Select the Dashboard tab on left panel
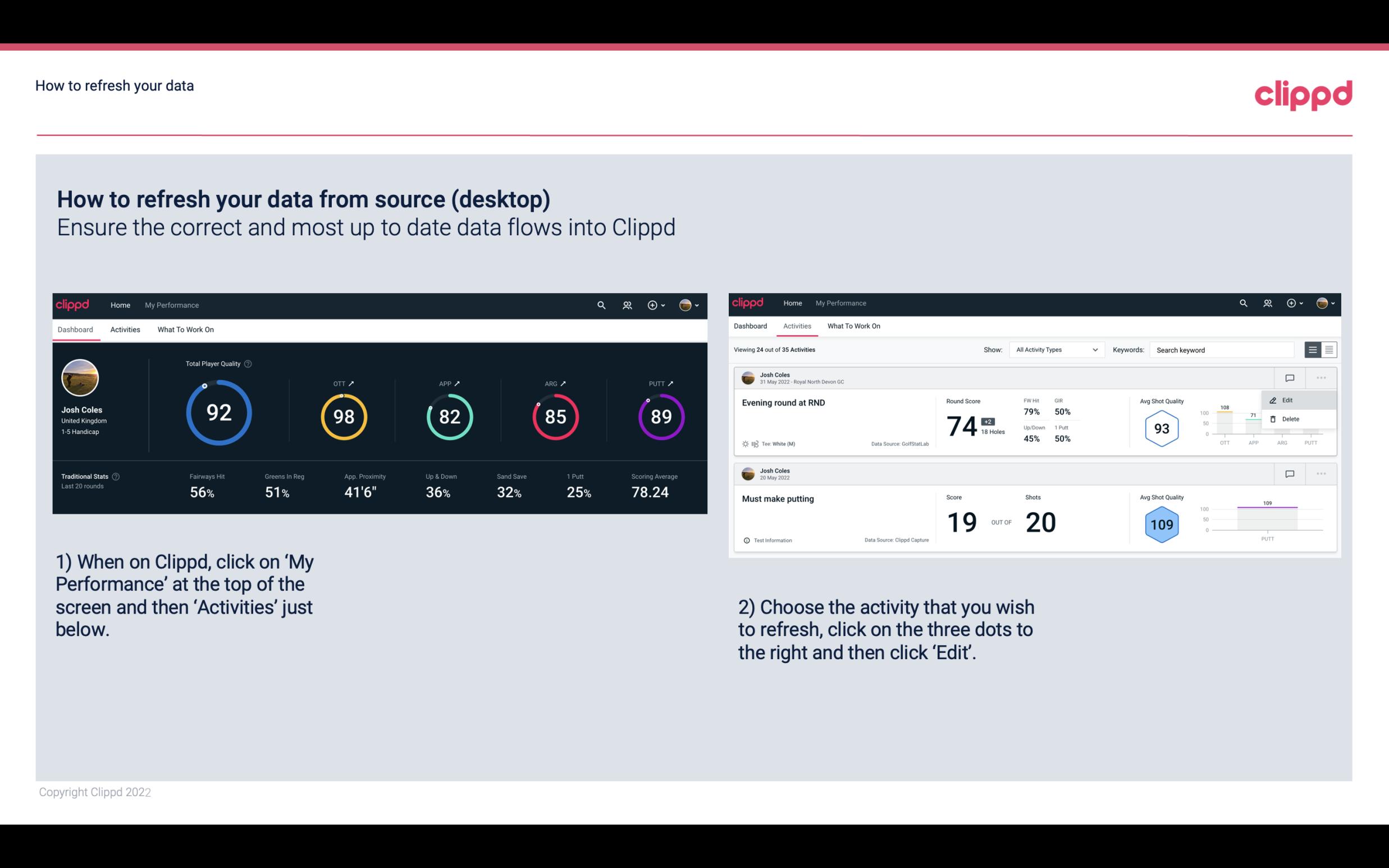The height and width of the screenshot is (868, 1389). coord(76,329)
